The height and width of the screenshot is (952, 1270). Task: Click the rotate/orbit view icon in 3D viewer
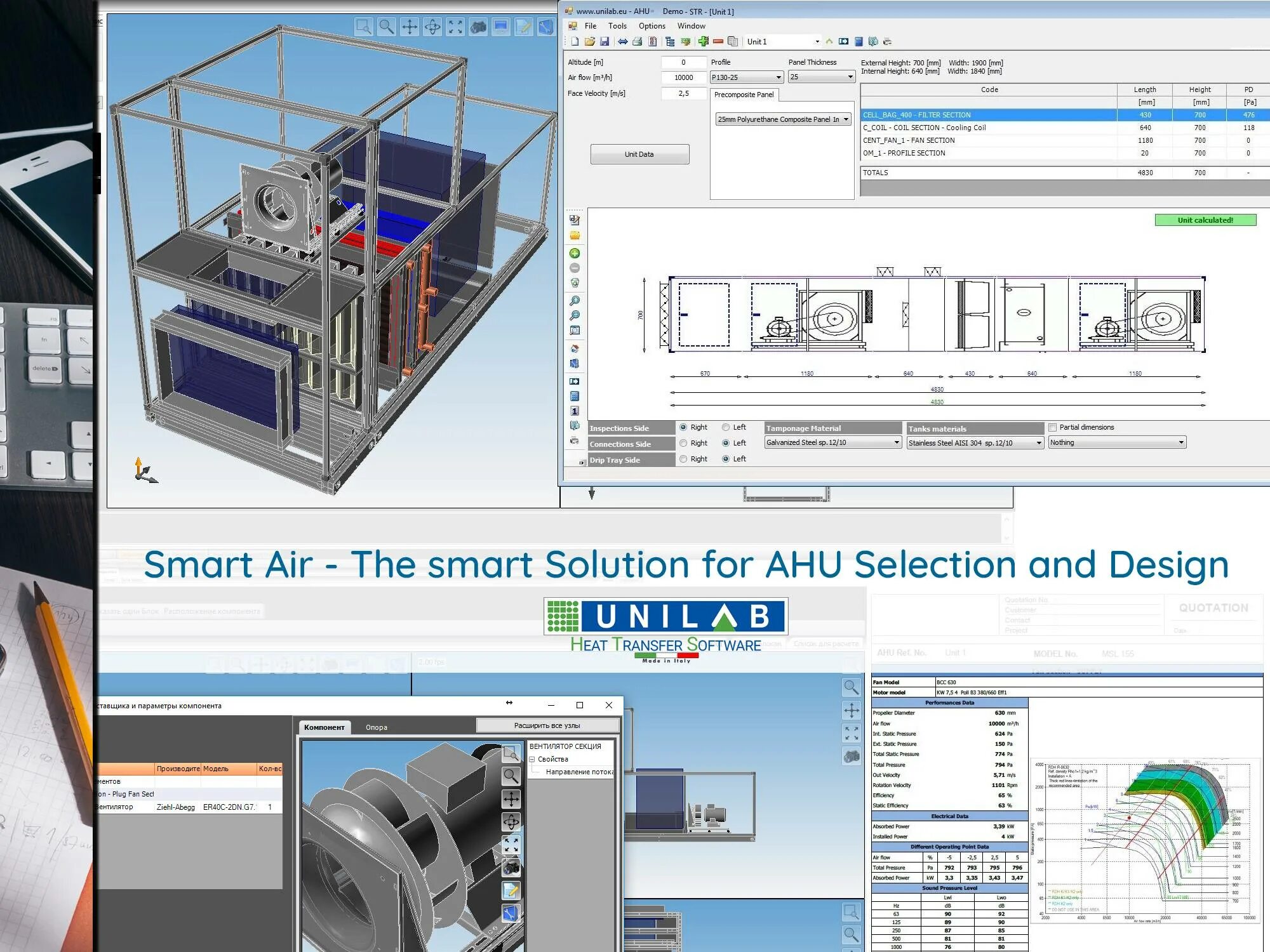[432, 27]
